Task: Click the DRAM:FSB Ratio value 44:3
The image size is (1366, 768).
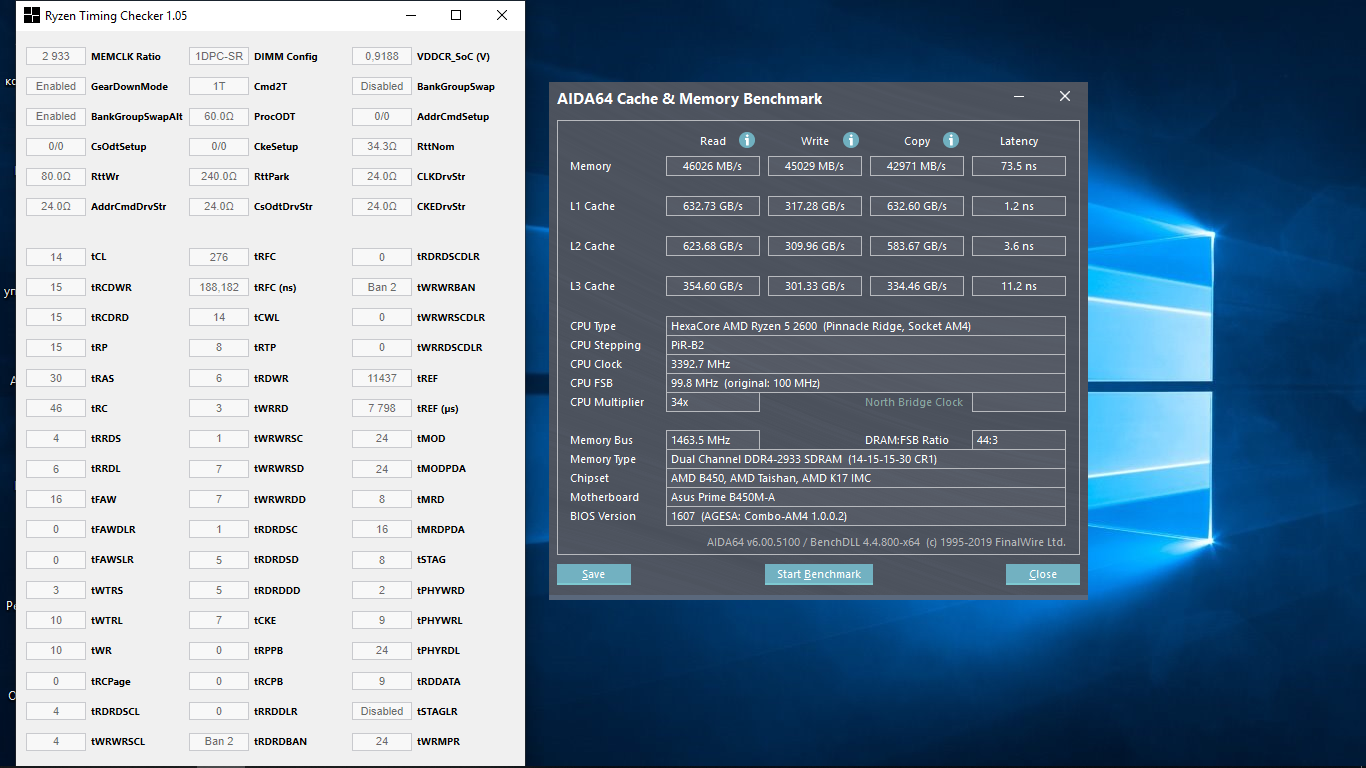Action: click(x=1019, y=440)
